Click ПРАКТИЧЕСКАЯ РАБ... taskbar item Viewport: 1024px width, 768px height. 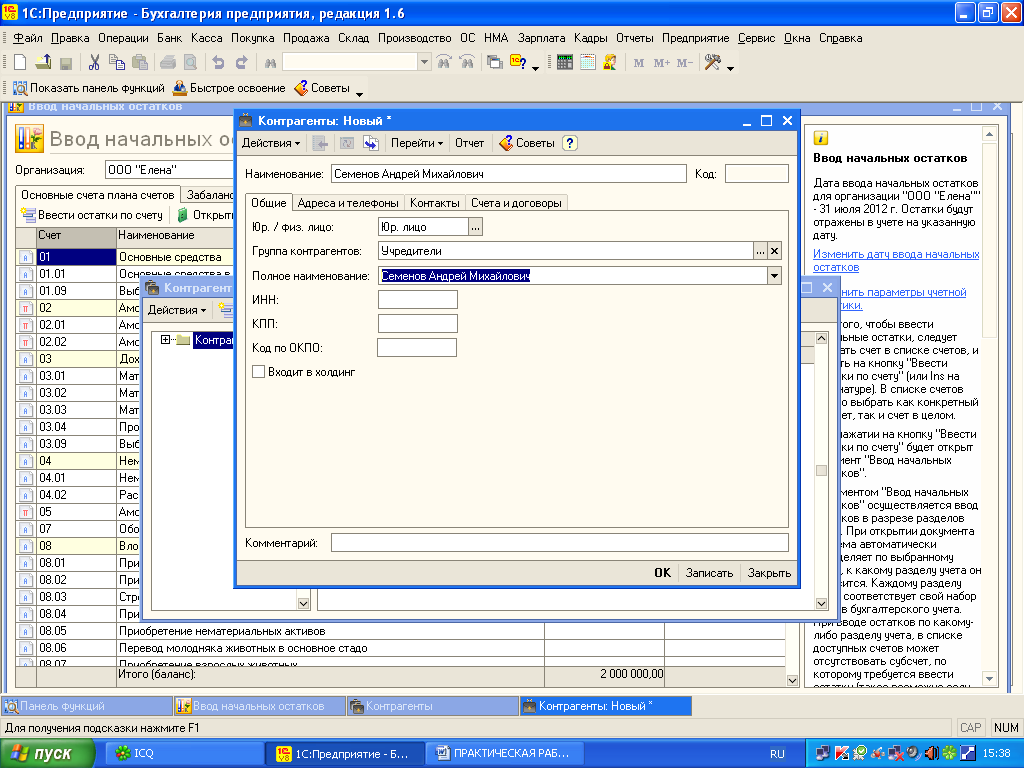(x=504, y=753)
